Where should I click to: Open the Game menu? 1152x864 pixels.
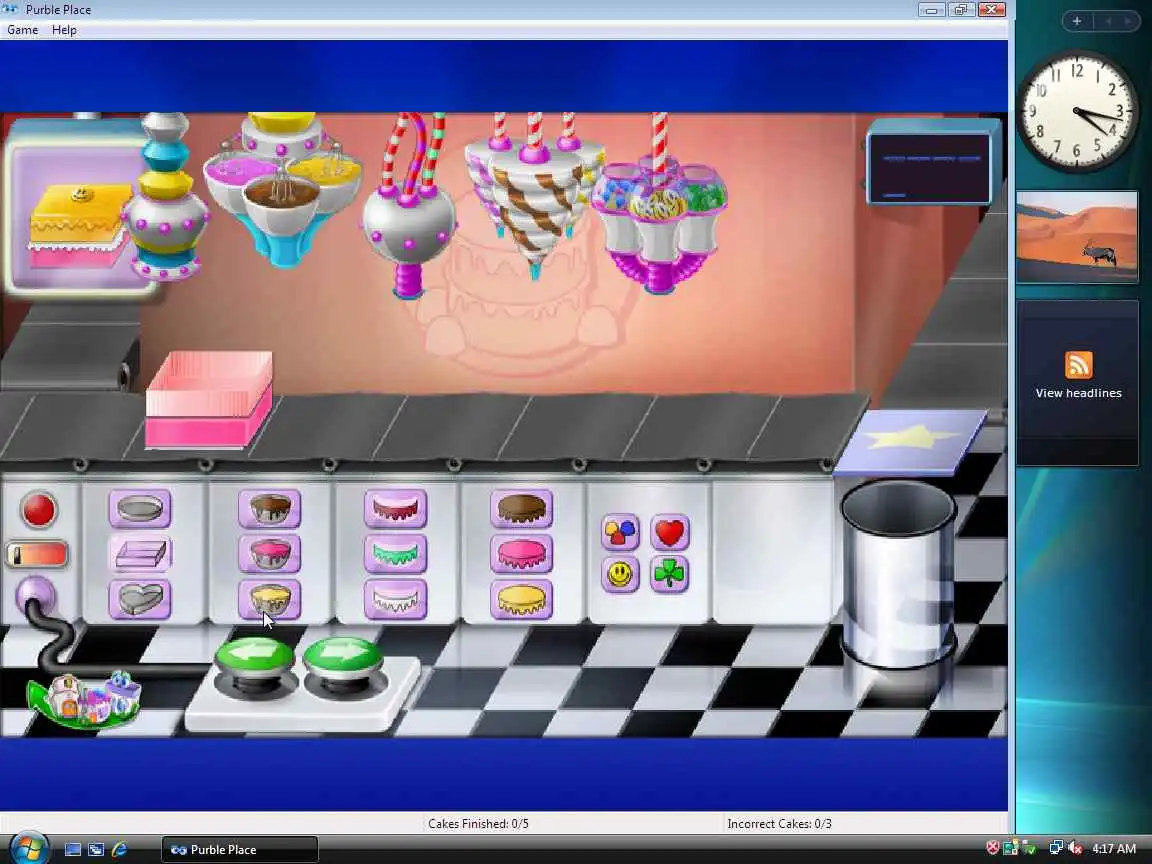23,30
